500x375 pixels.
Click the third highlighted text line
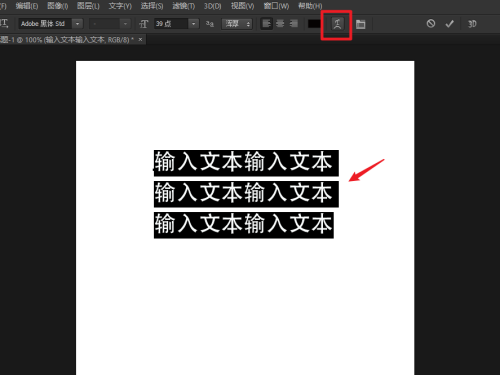click(244, 225)
